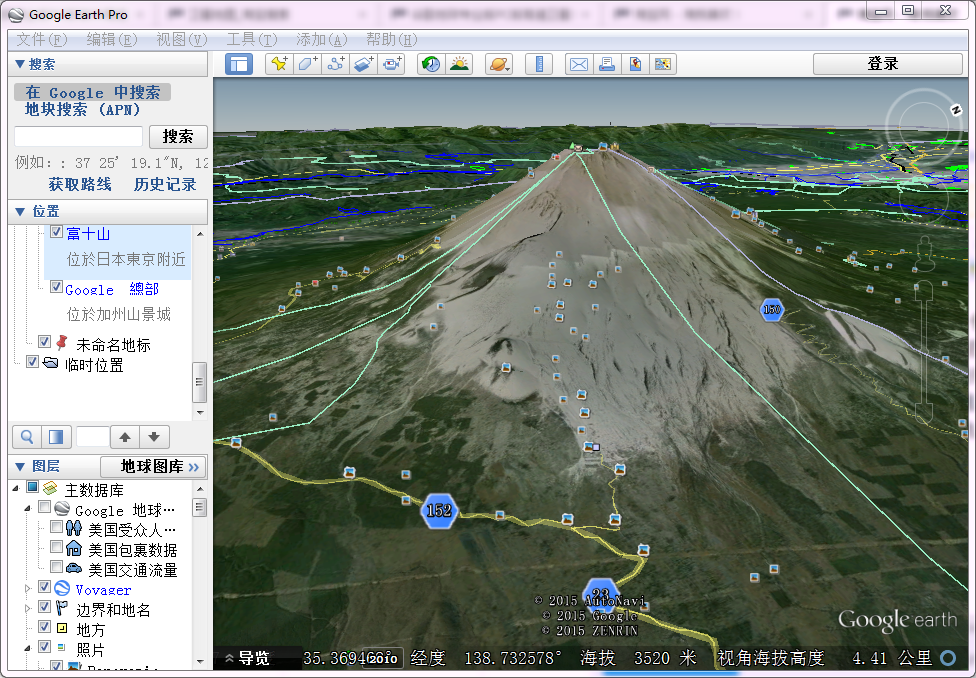Image resolution: width=976 pixels, height=678 pixels.
Task: Click the unnamed placemark red pushpin
Action: (61, 342)
